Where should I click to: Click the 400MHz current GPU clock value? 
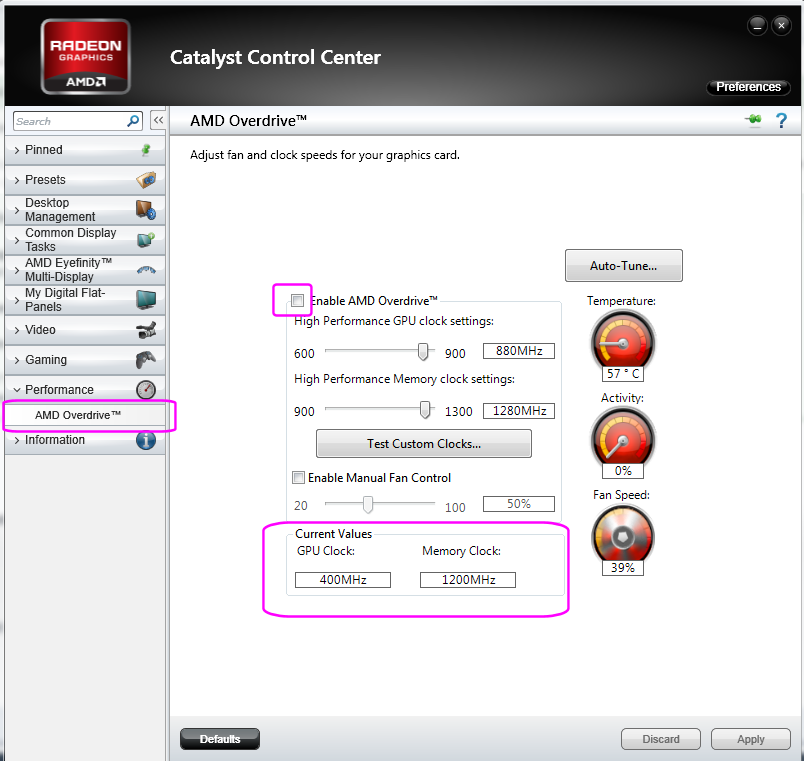343,579
